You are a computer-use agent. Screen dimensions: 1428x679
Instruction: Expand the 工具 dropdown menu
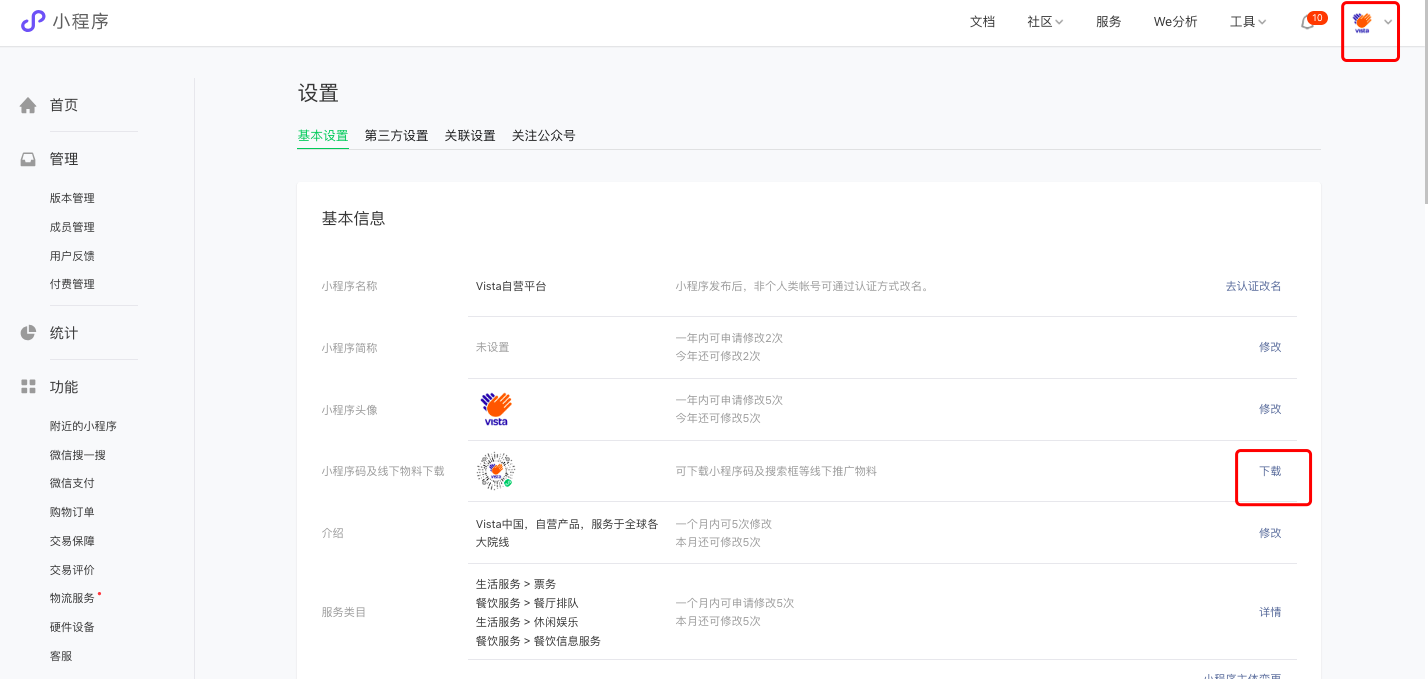click(1248, 22)
